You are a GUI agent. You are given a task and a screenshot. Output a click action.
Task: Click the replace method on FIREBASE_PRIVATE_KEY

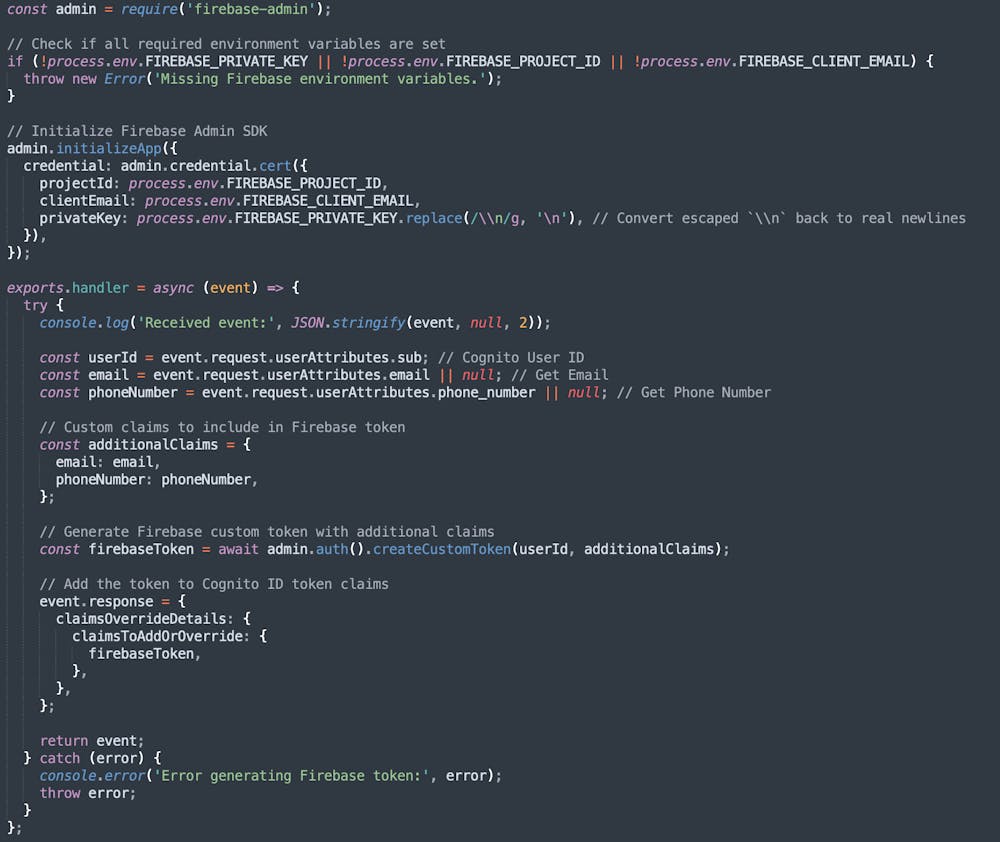(434, 218)
